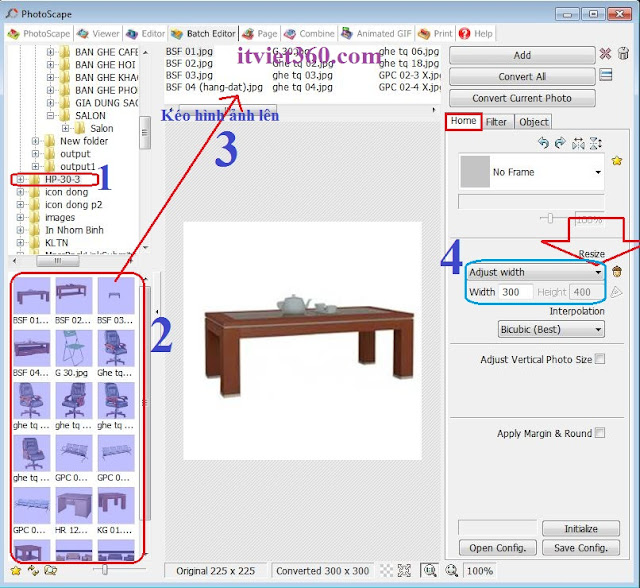
Task: Click the Initialize button
Action: [581, 528]
